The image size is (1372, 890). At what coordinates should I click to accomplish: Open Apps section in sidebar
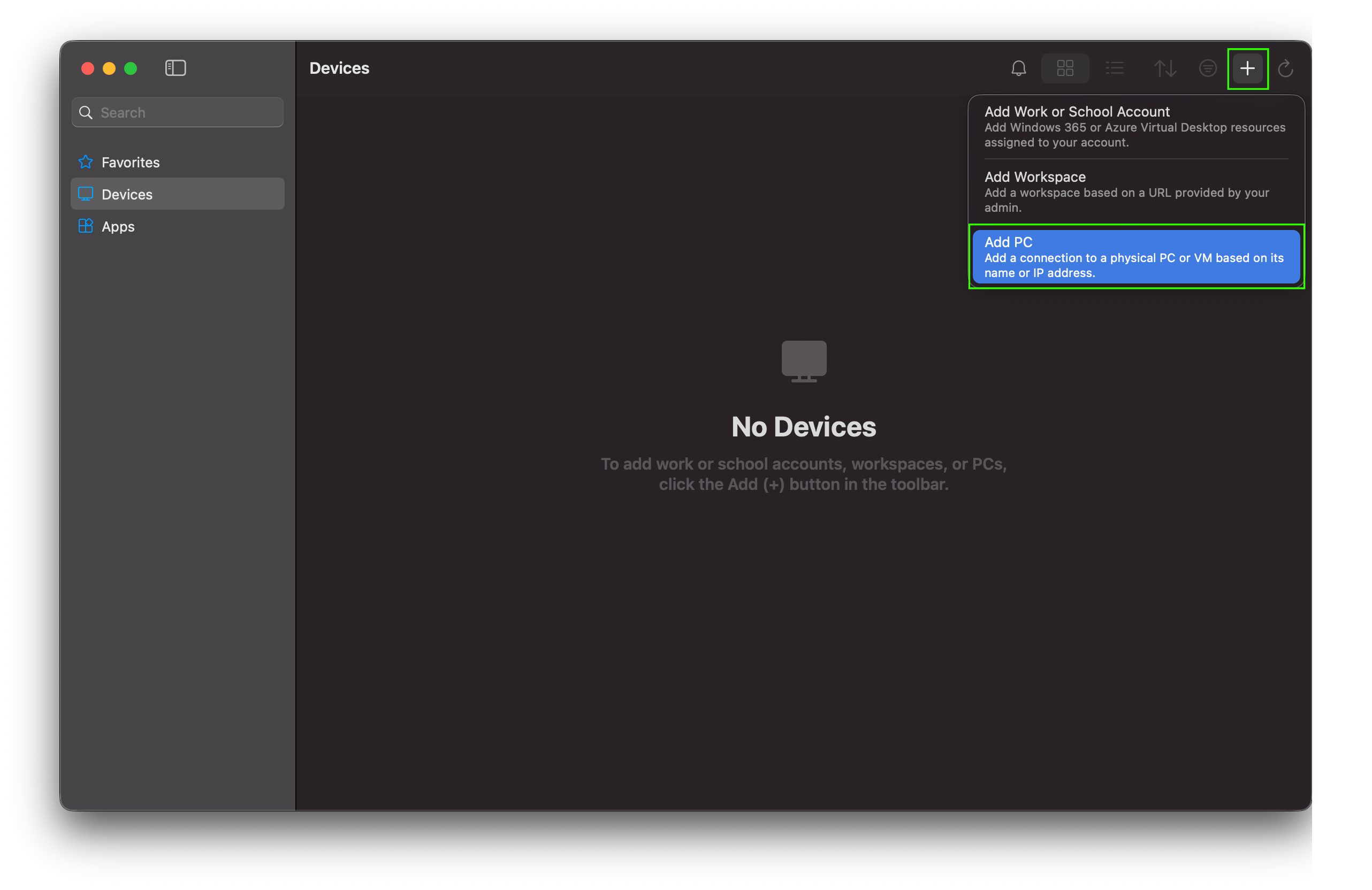click(118, 226)
